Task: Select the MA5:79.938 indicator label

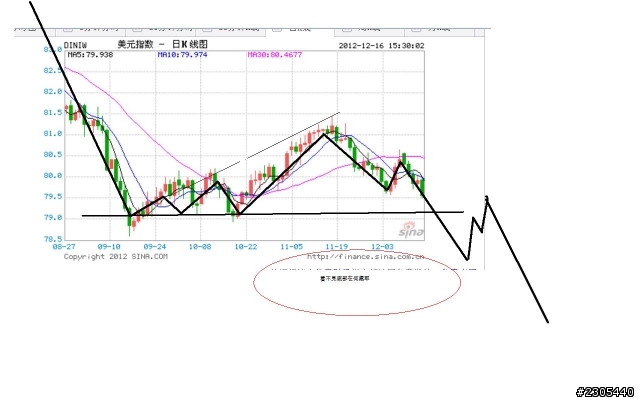Action: [90, 55]
